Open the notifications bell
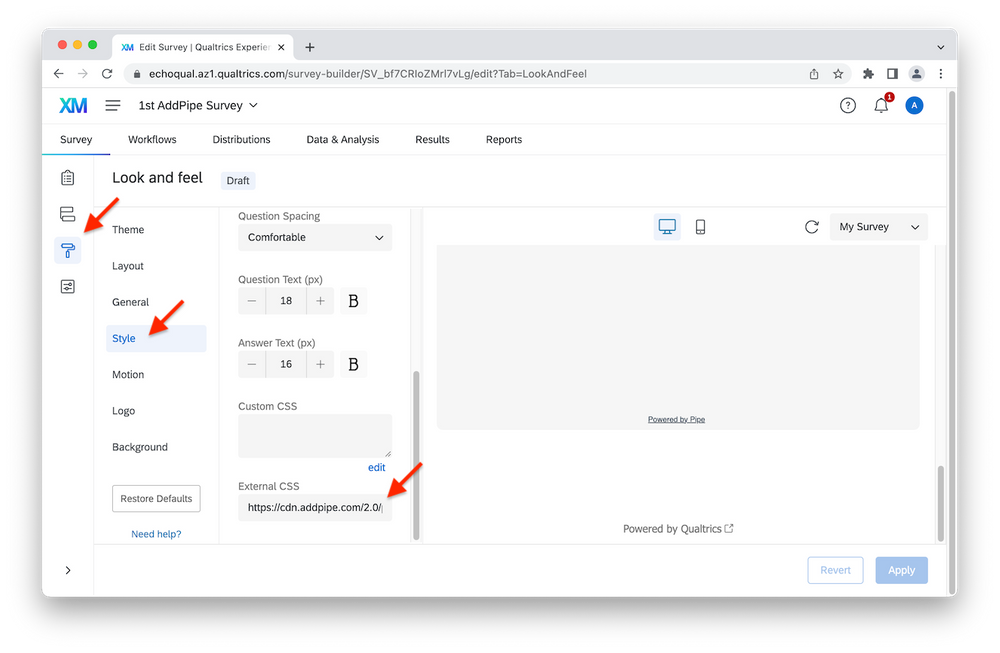Image resolution: width=1000 pixels, height=653 pixels. tap(881, 104)
